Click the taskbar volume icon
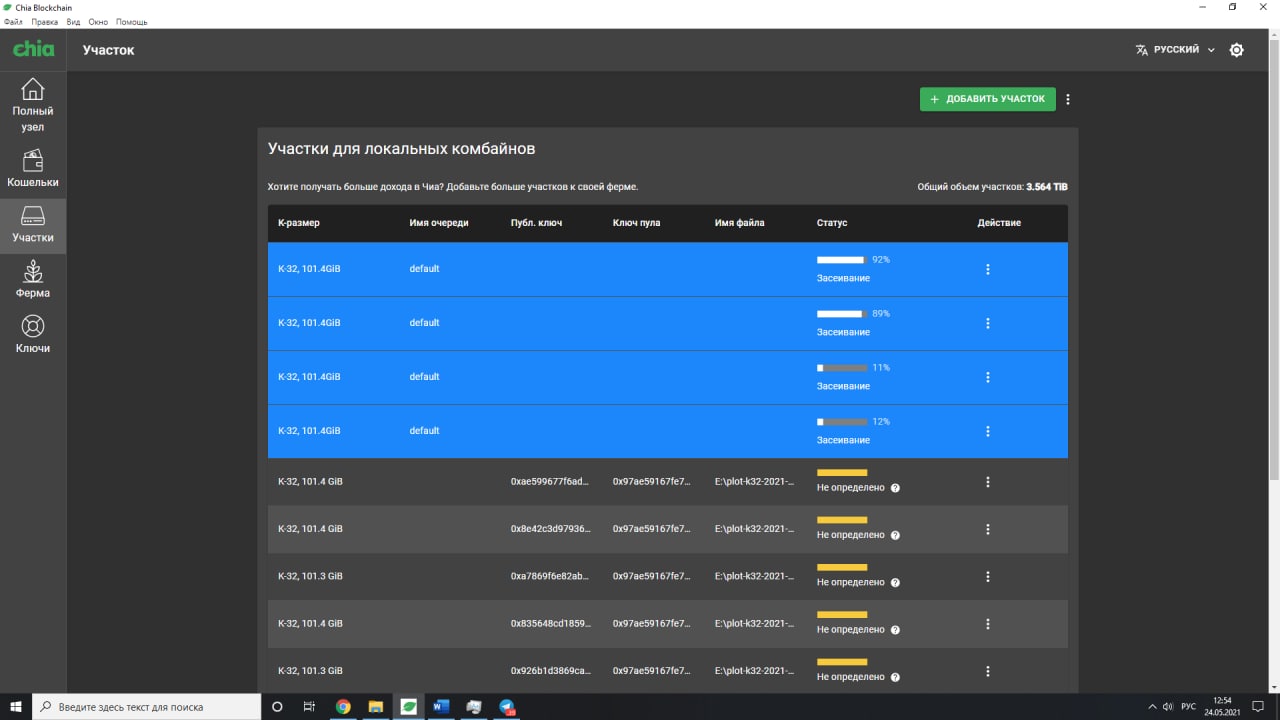 (x=1168, y=706)
